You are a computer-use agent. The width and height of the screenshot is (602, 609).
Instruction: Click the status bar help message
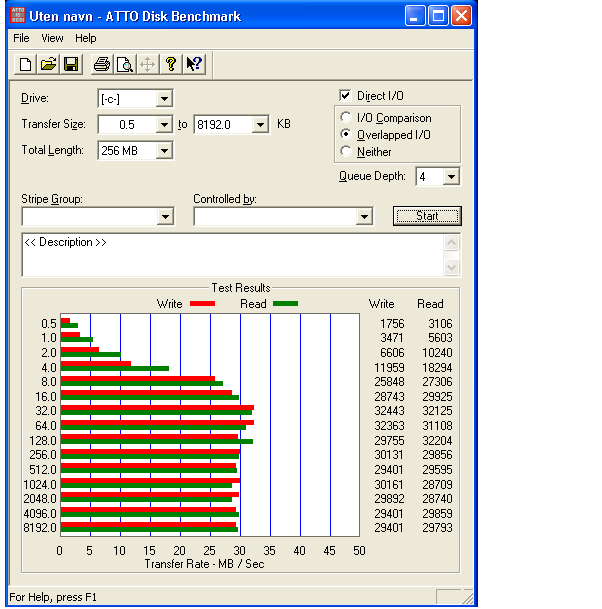pos(53,597)
